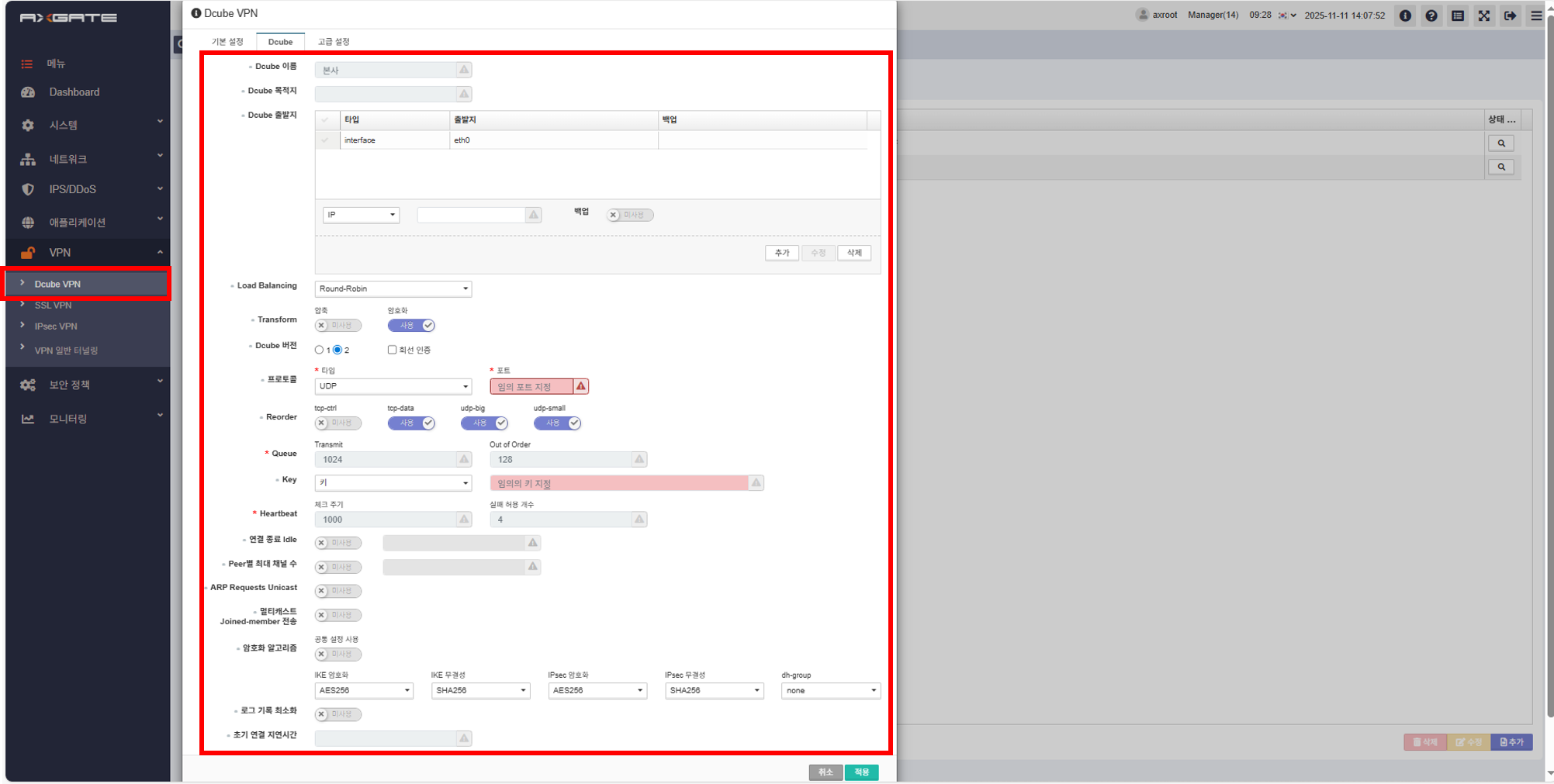The width and height of the screenshot is (1554, 784).
Task: Open the IKE 암호화 AES256 dropdown
Action: coord(364,690)
